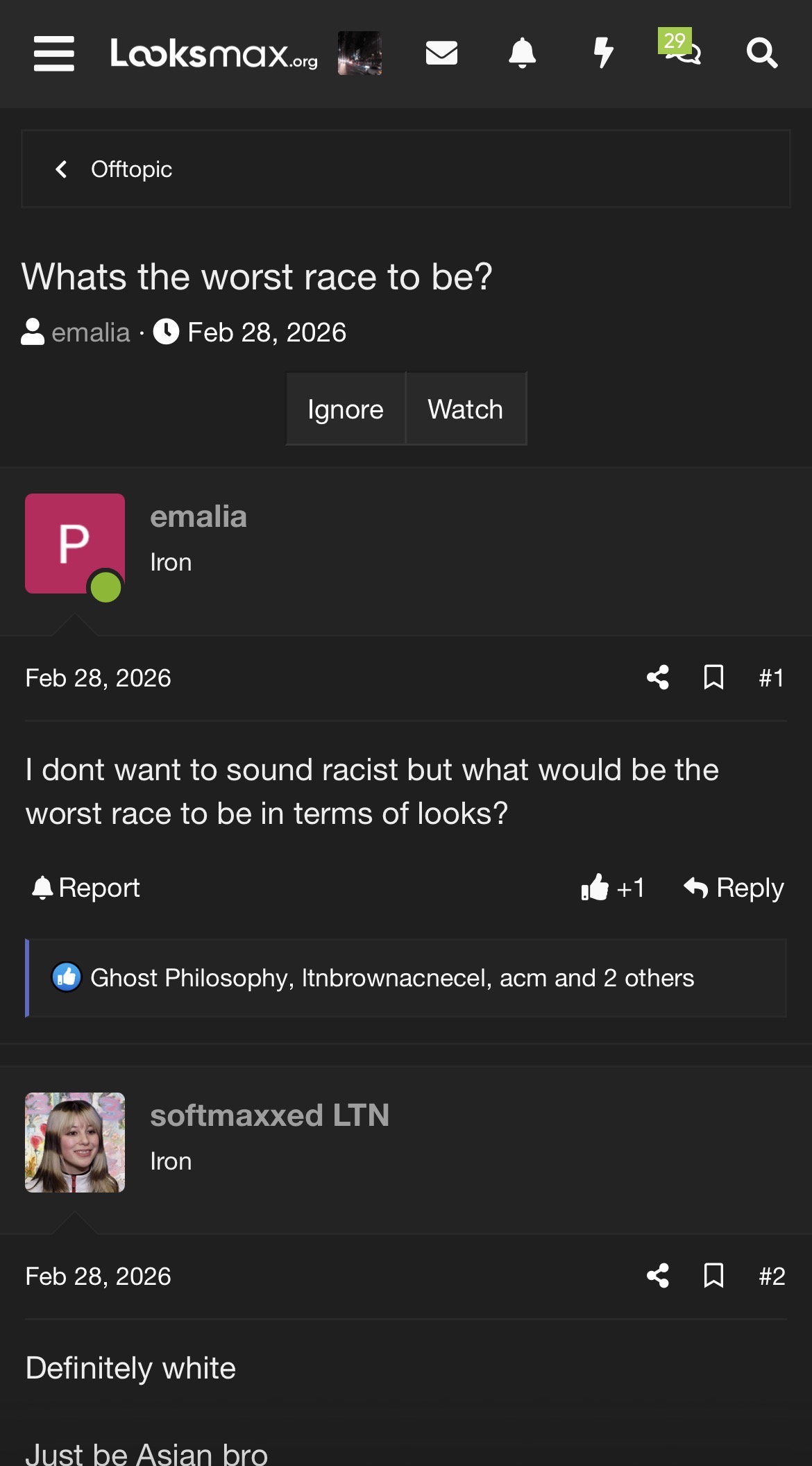The height and width of the screenshot is (1466, 812).
Task: Click the Looksmax.org logo
Action: (x=214, y=53)
